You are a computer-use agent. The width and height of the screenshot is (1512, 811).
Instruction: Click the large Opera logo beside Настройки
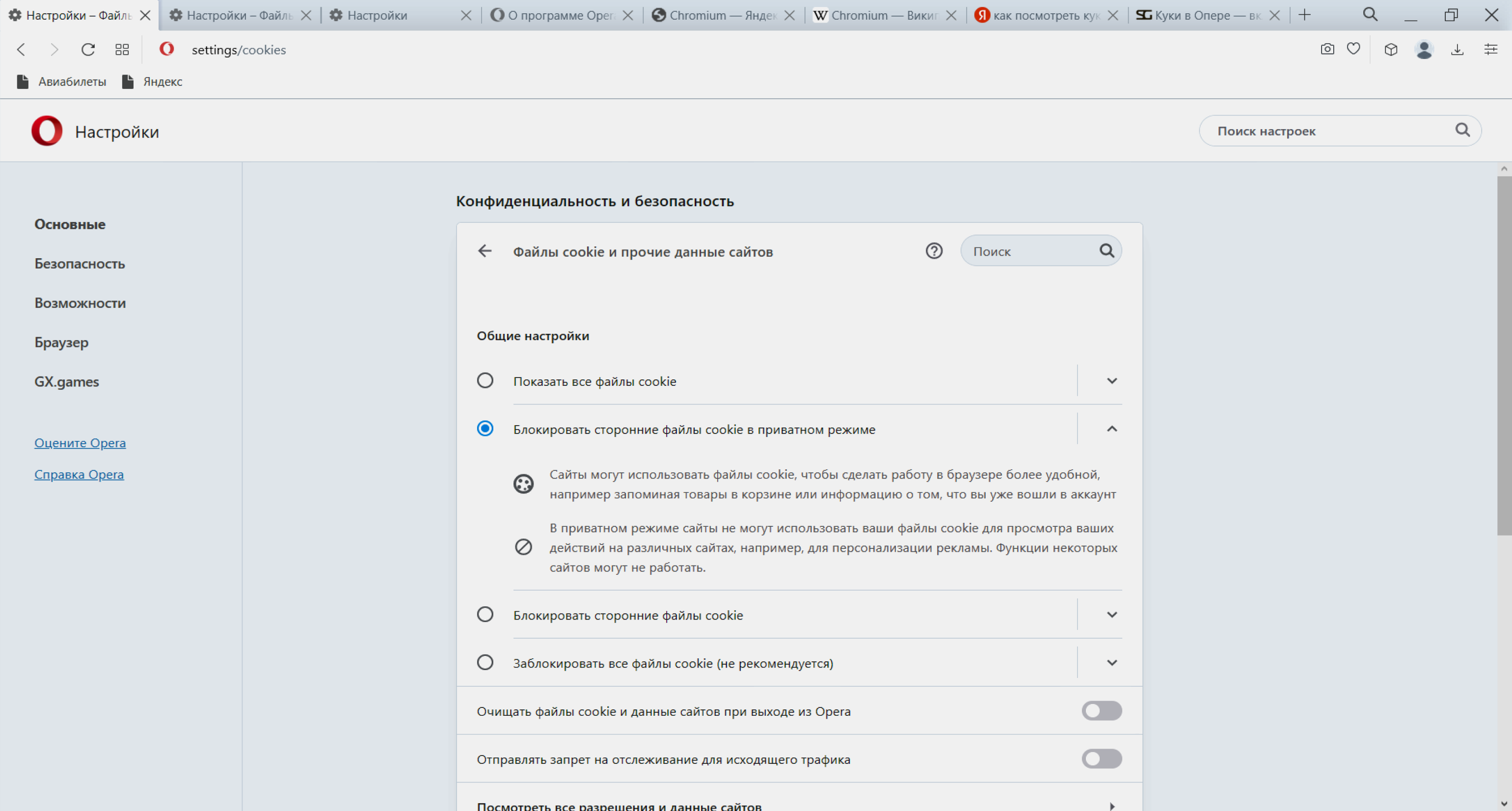coord(47,131)
